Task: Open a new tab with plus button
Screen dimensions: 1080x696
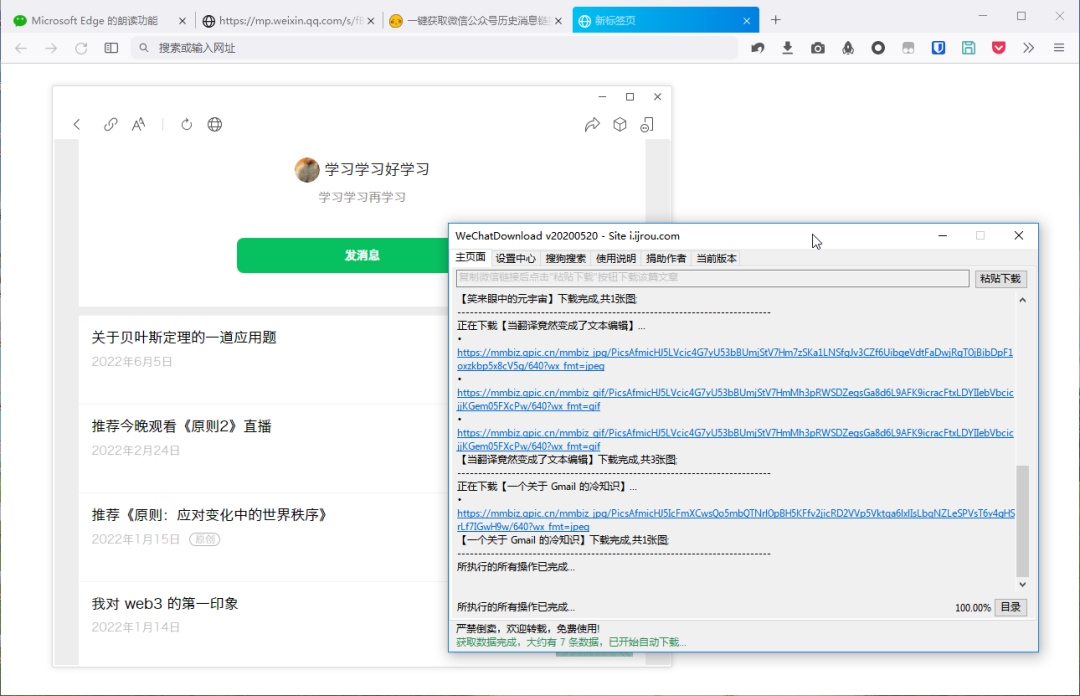Action: click(x=776, y=20)
